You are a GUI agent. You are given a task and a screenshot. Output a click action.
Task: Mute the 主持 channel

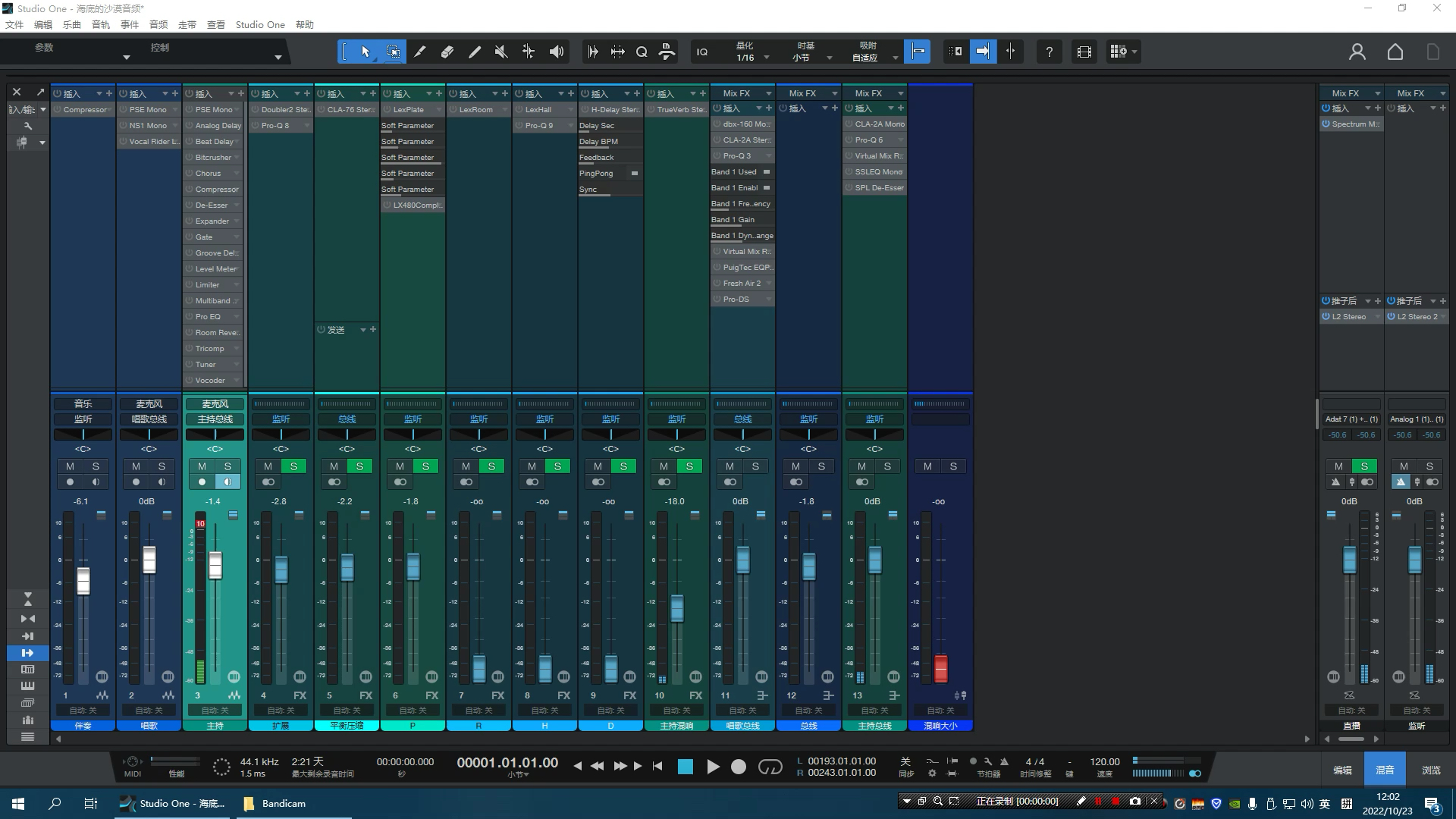202,466
